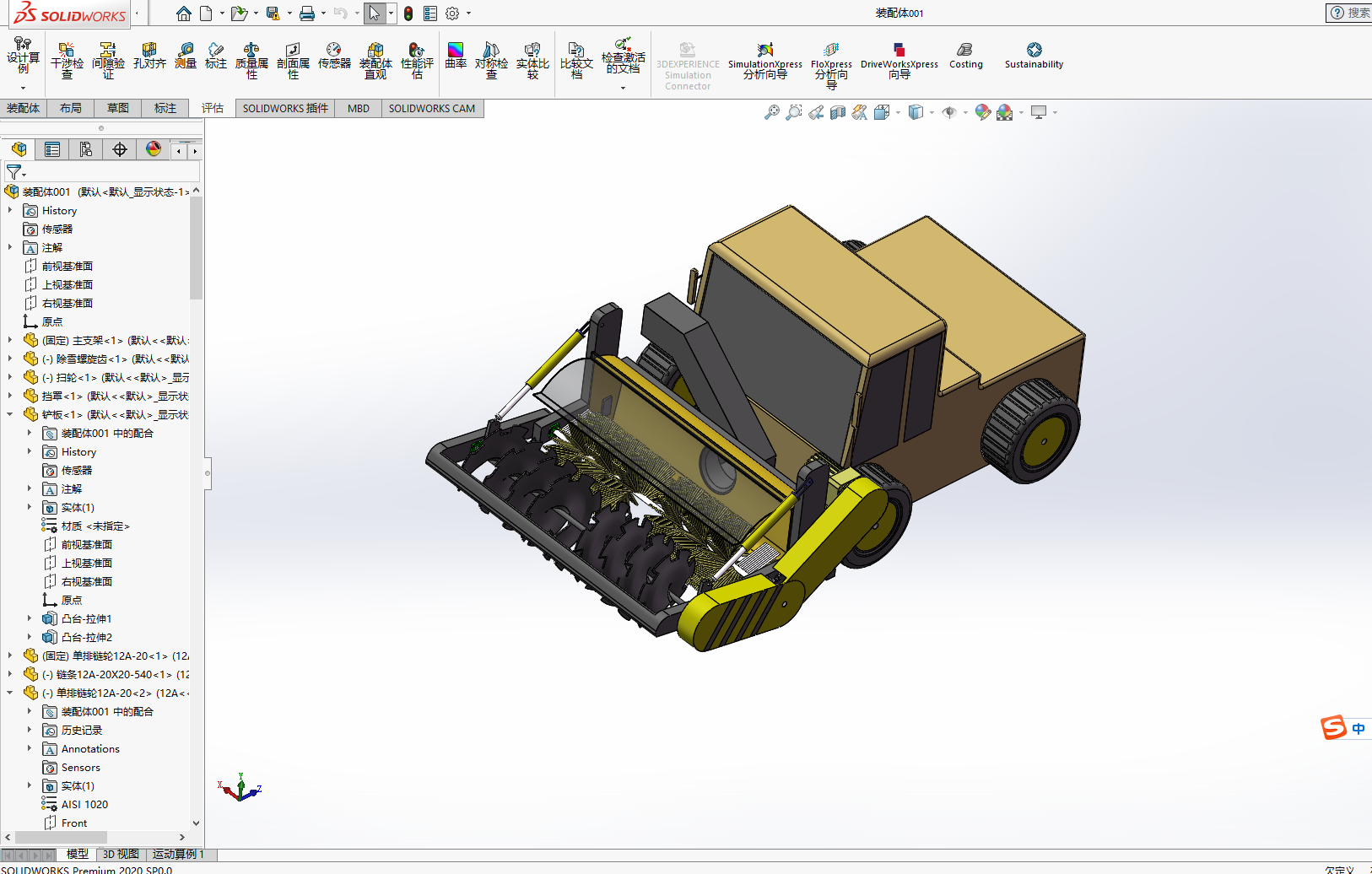
Task: Open the 干涉检查 interference check tool
Action: tap(67, 61)
